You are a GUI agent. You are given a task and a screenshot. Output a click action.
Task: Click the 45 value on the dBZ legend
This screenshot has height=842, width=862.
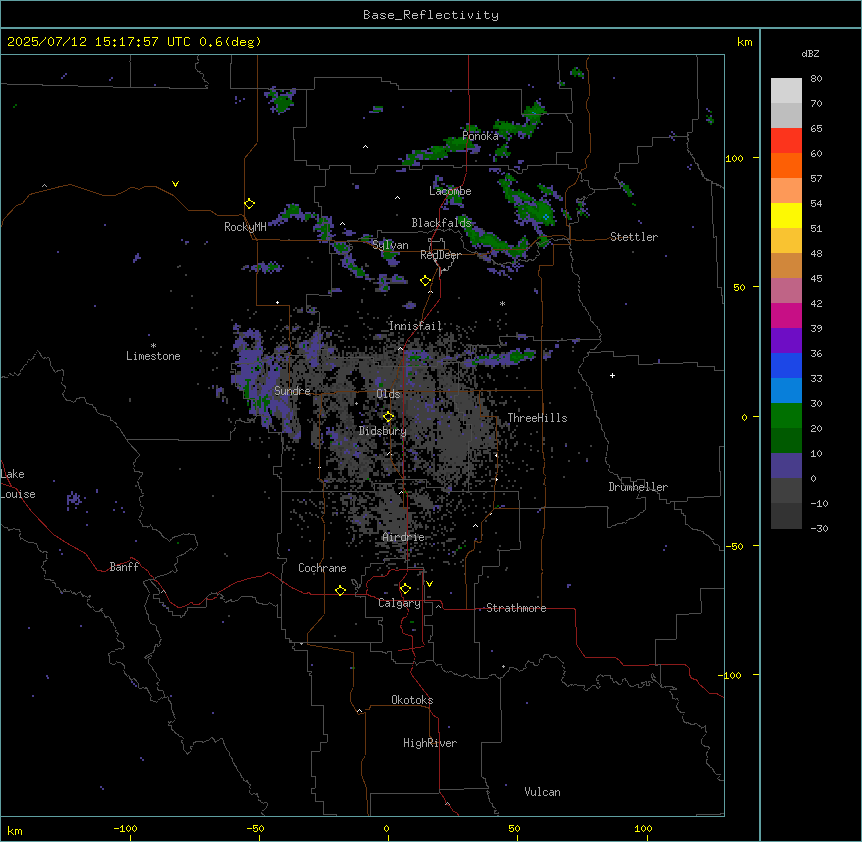(x=816, y=279)
